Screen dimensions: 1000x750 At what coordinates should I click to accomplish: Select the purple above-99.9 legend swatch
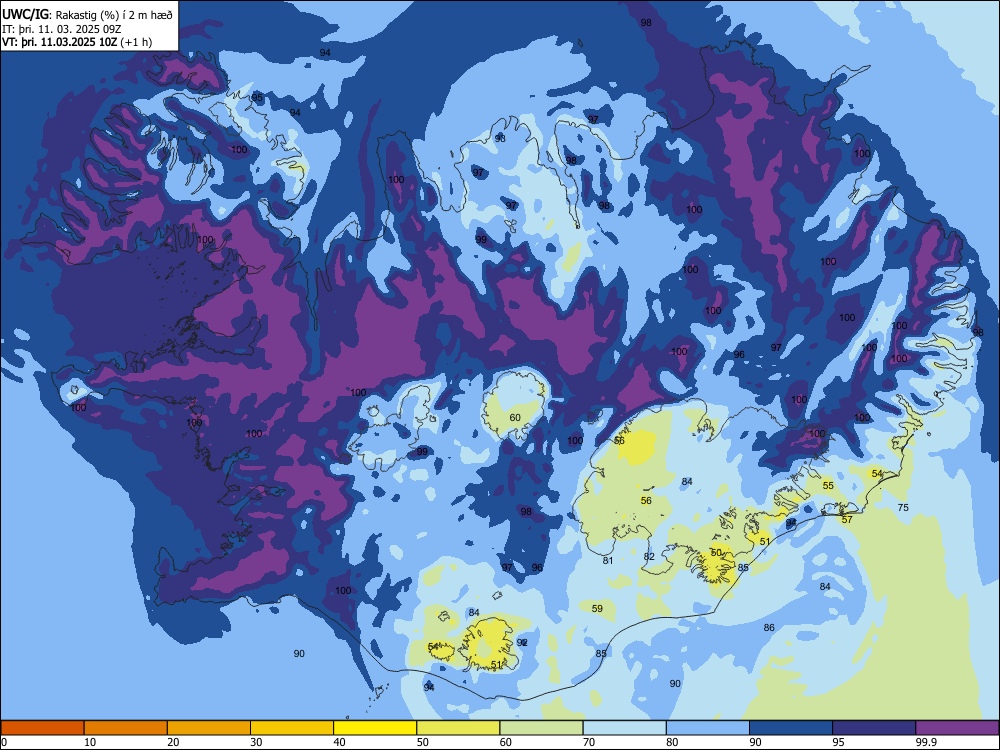tap(957, 728)
